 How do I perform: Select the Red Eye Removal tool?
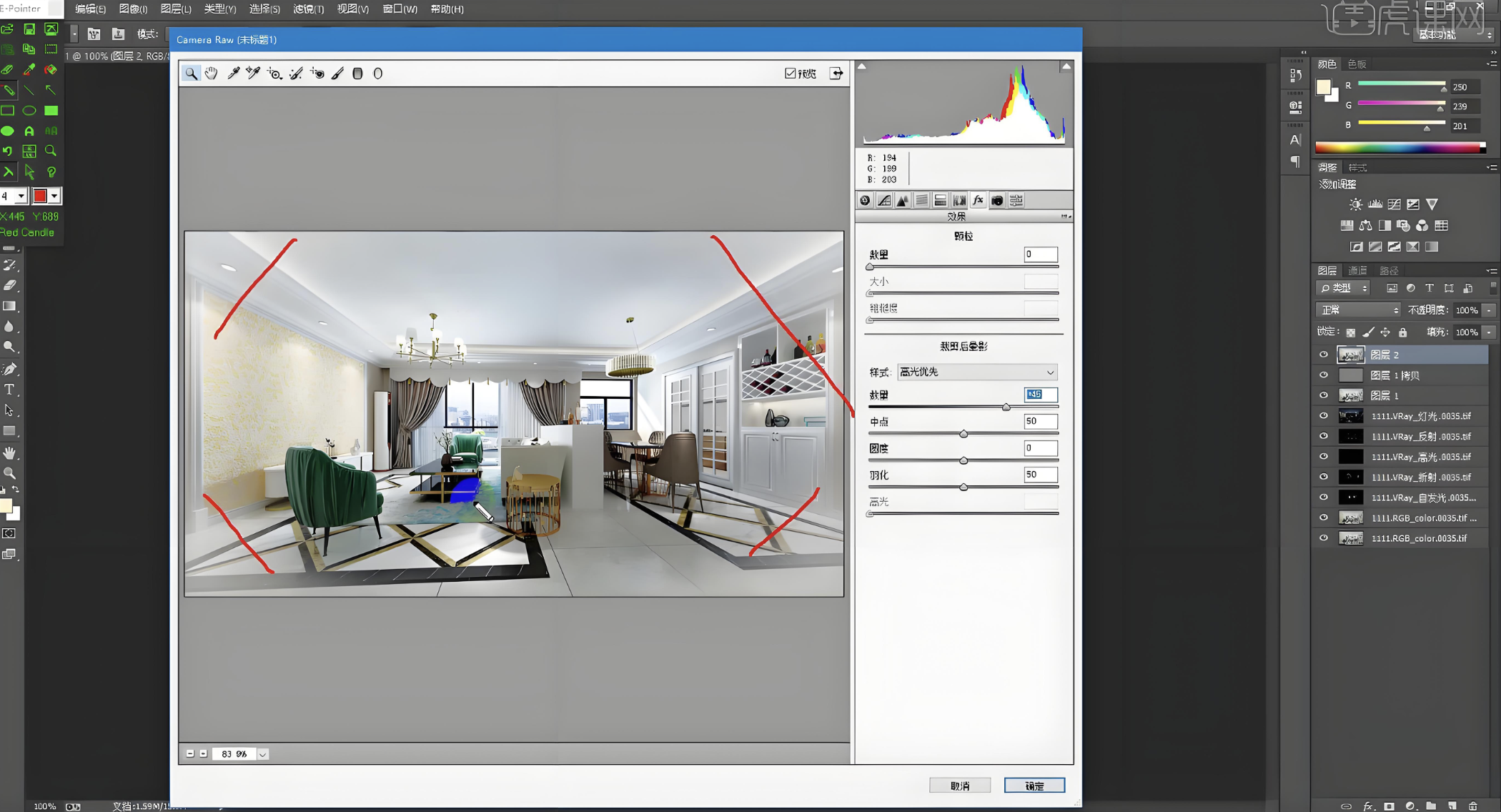(x=317, y=73)
